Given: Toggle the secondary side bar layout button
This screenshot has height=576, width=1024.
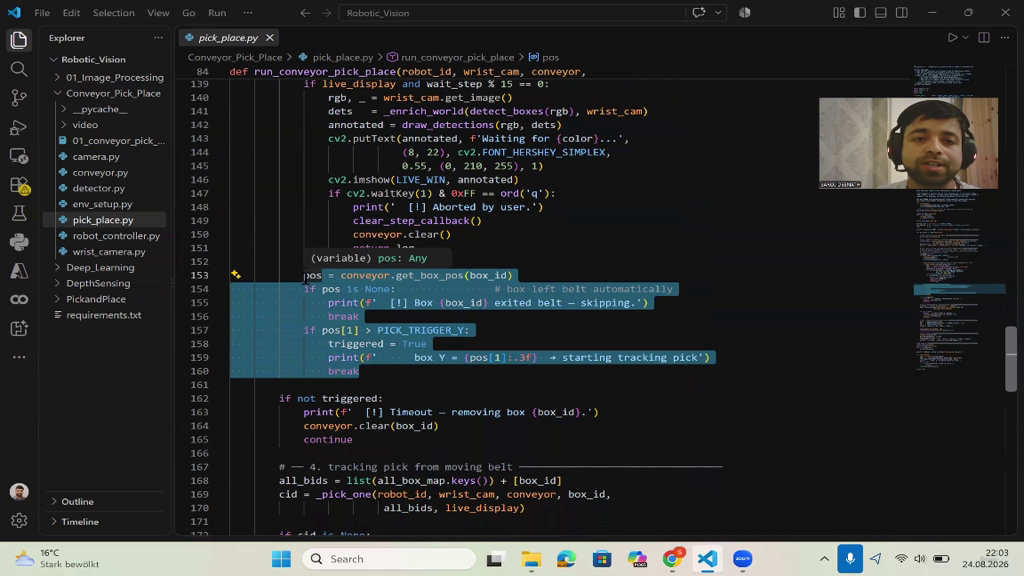Looking at the screenshot, I should pyautogui.click(x=901, y=13).
